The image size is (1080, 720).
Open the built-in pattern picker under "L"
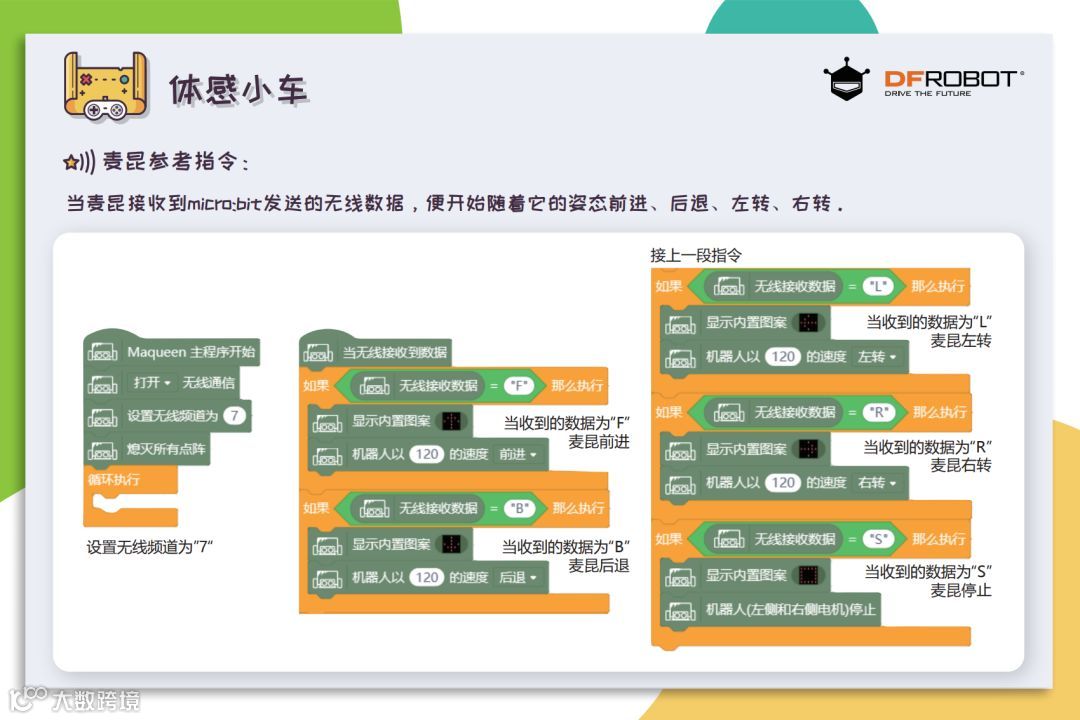(x=808, y=322)
